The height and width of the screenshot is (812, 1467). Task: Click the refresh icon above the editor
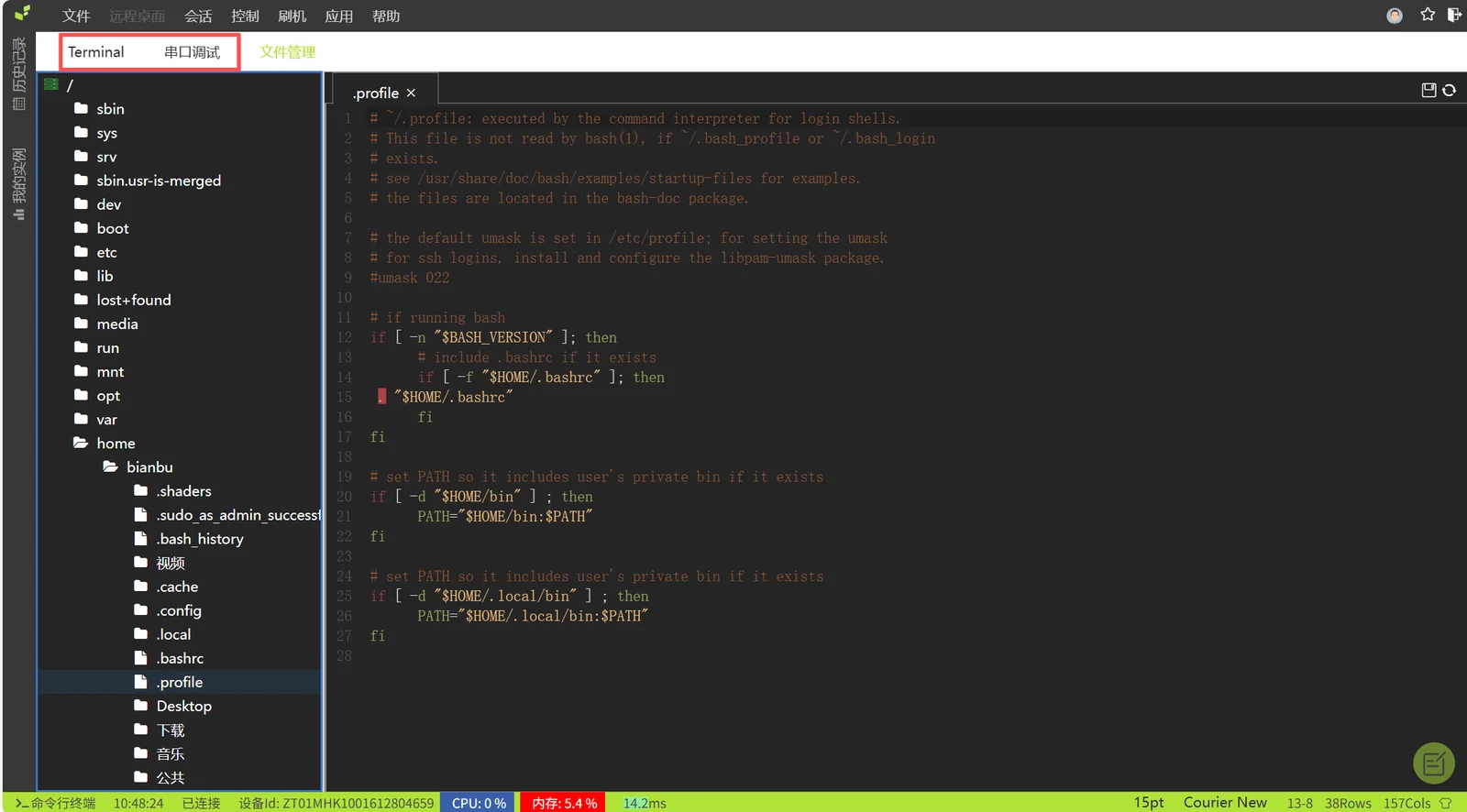click(1449, 90)
